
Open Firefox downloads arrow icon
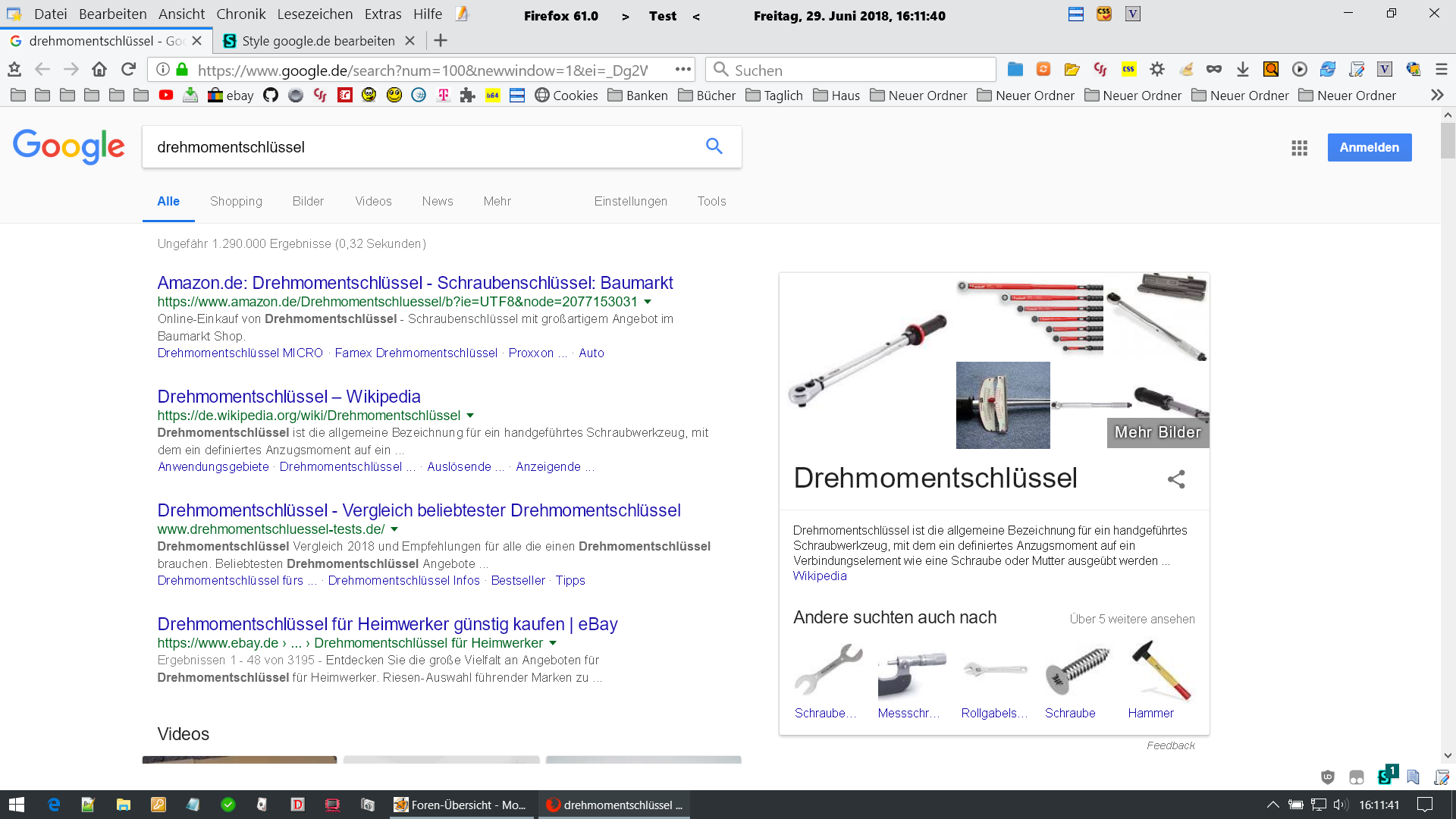point(1242,70)
